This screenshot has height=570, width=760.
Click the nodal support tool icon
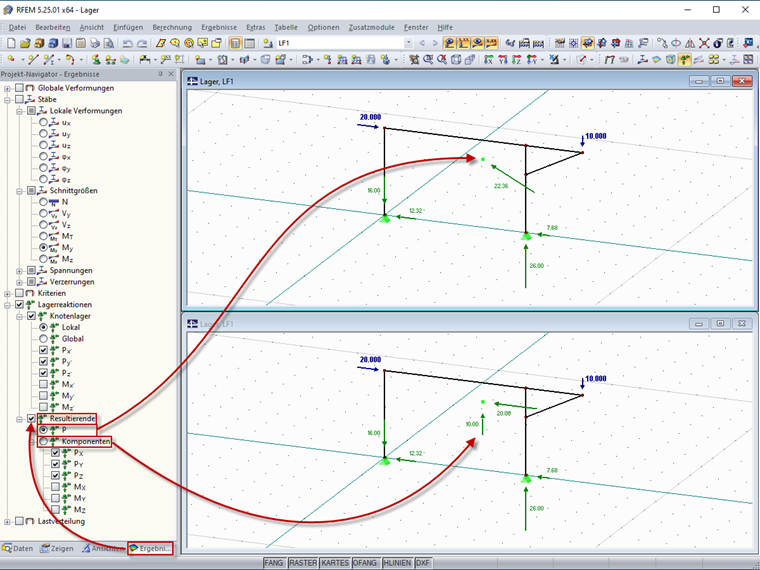96,60
